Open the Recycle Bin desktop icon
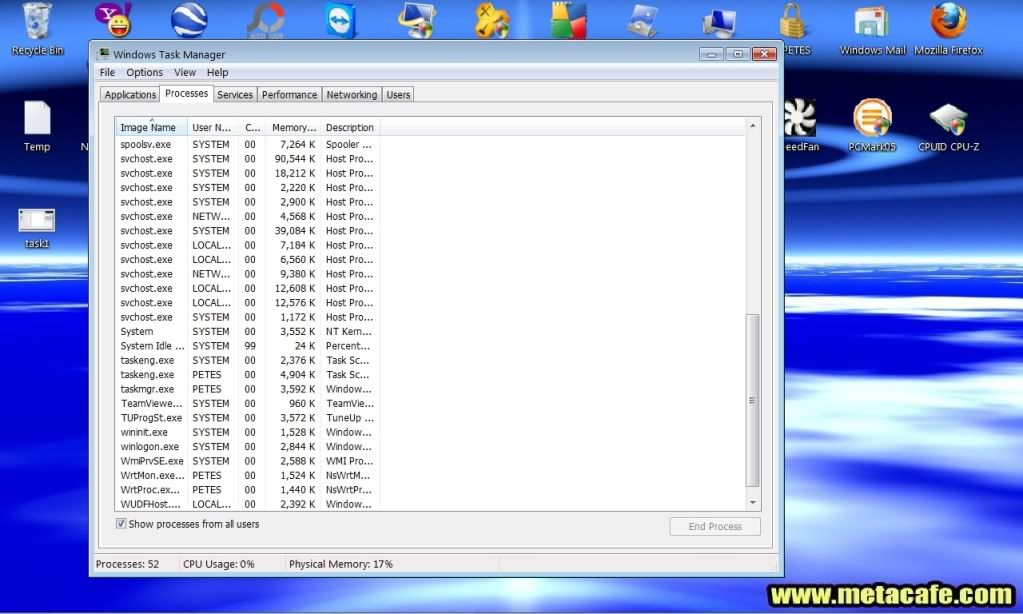Image resolution: width=1023 pixels, height=614 pixels. (x=37, y=22)
